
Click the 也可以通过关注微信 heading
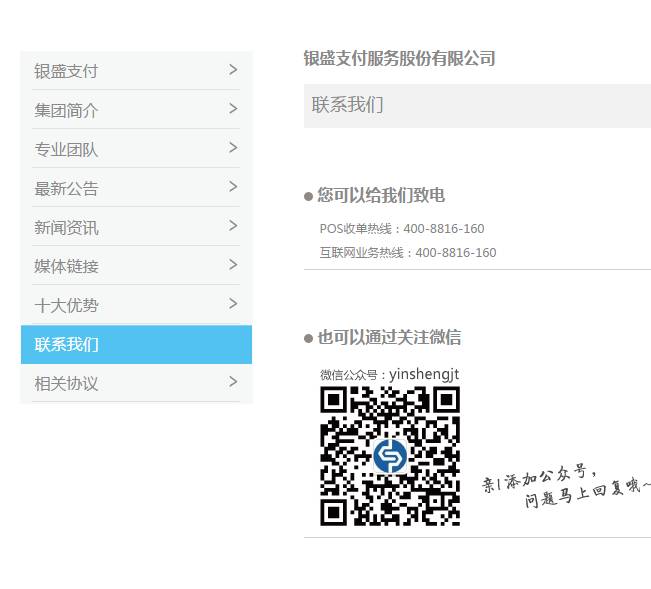389,337
